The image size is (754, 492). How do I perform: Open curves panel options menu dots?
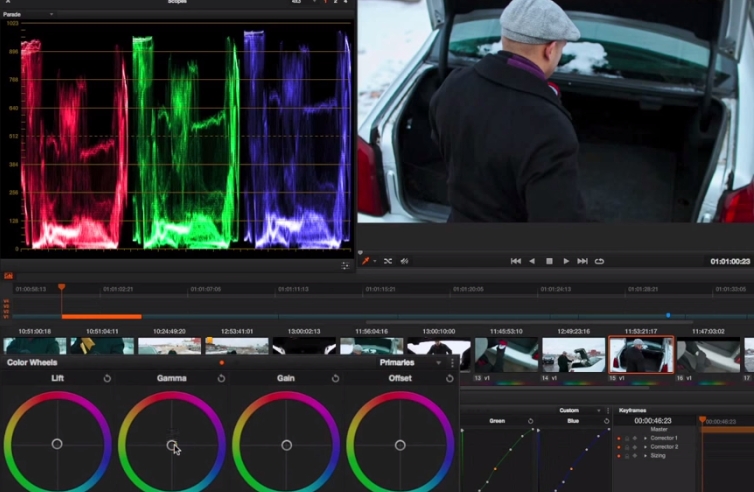click(608, 410)
